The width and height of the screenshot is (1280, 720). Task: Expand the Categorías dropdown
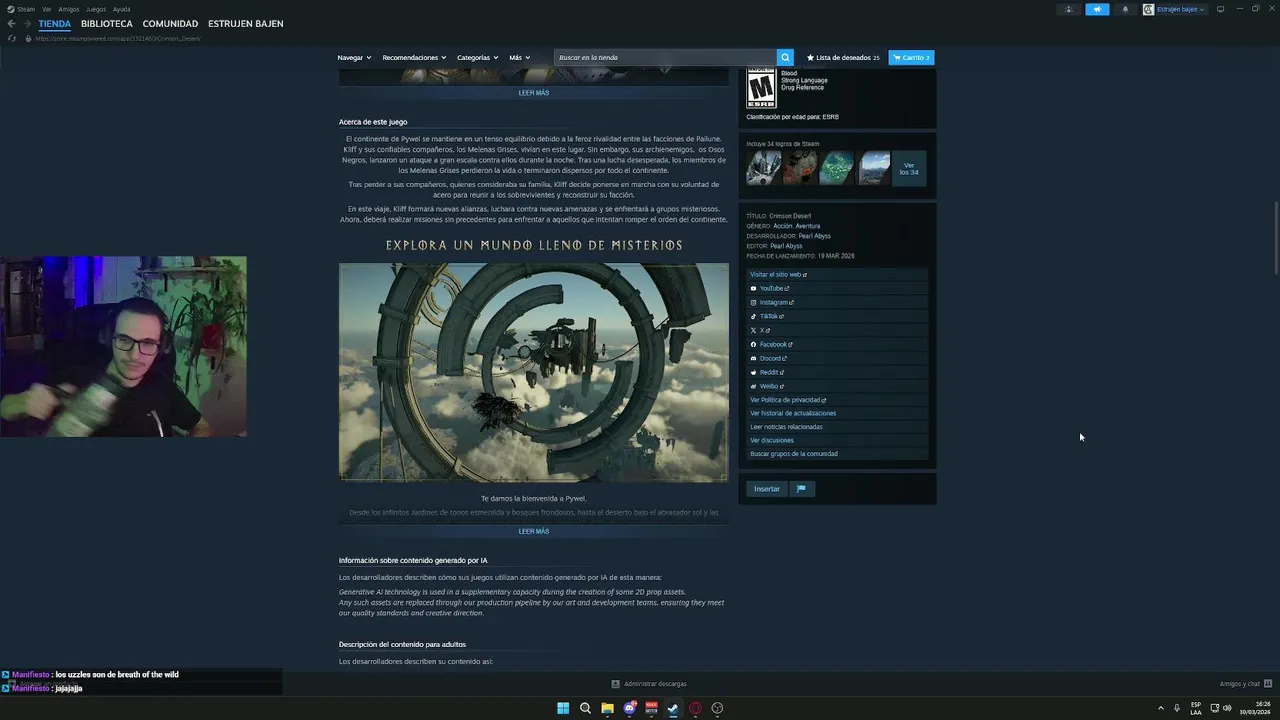pyautogui.click(x=477, y=57)
